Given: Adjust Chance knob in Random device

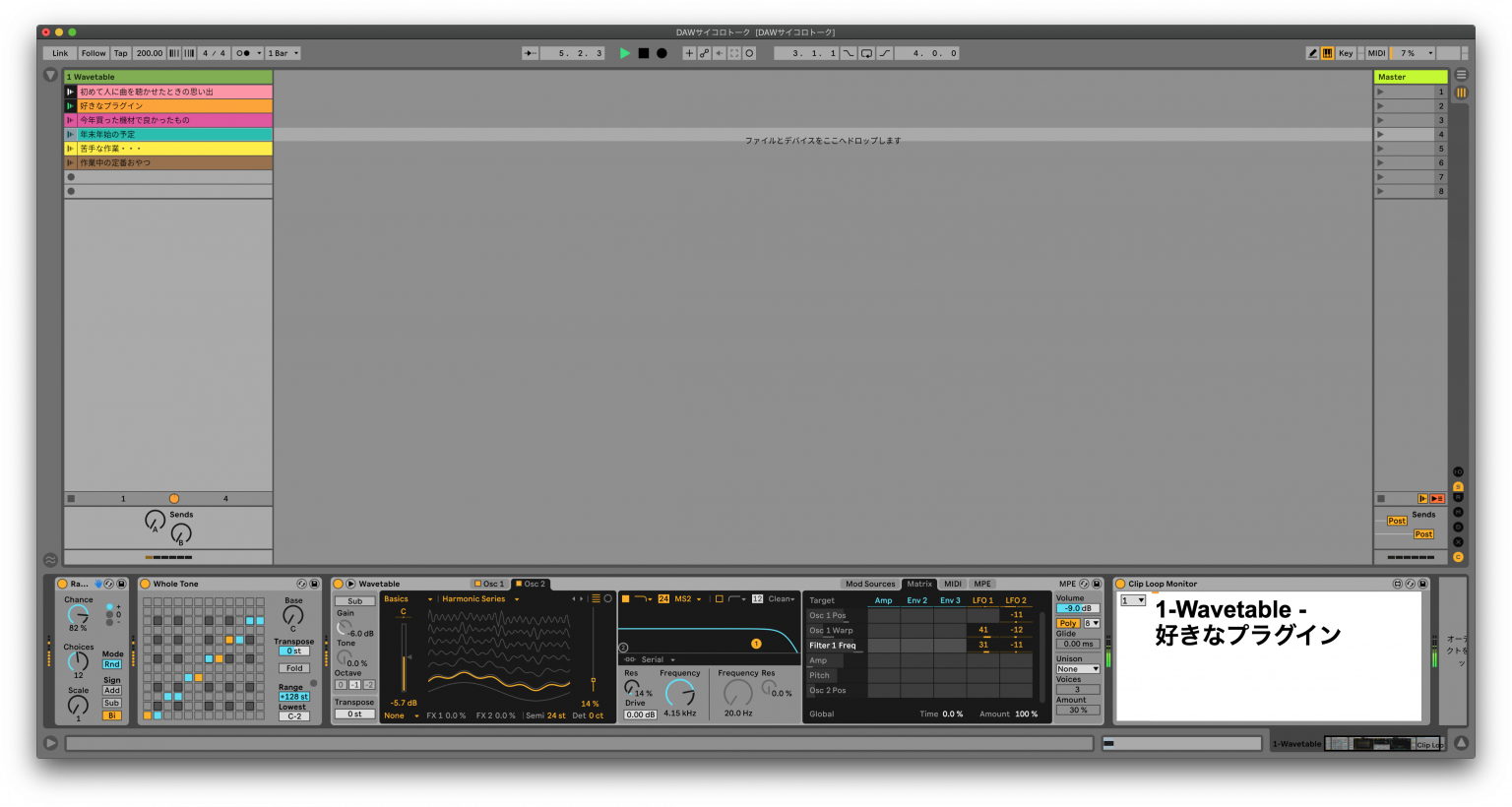Looking at the screenshot, I should [78, 614].
